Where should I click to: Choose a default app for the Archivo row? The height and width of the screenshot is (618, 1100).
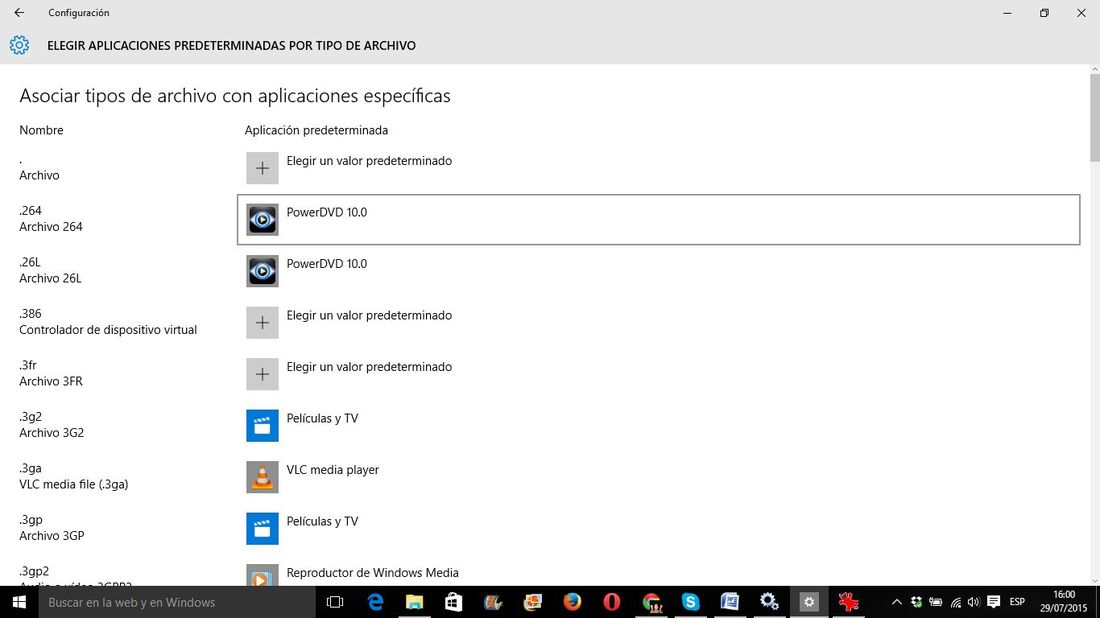658,168
